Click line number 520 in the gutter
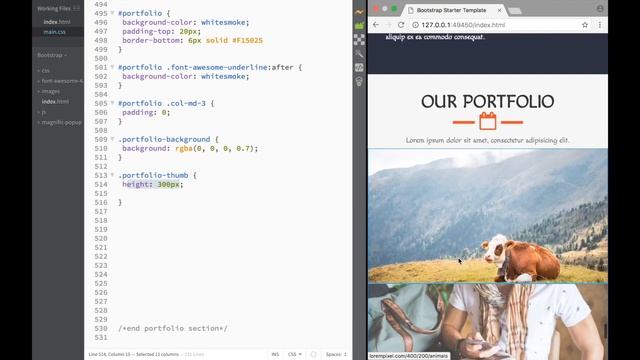Screen dimensions: 640x360 click(101, 238)
